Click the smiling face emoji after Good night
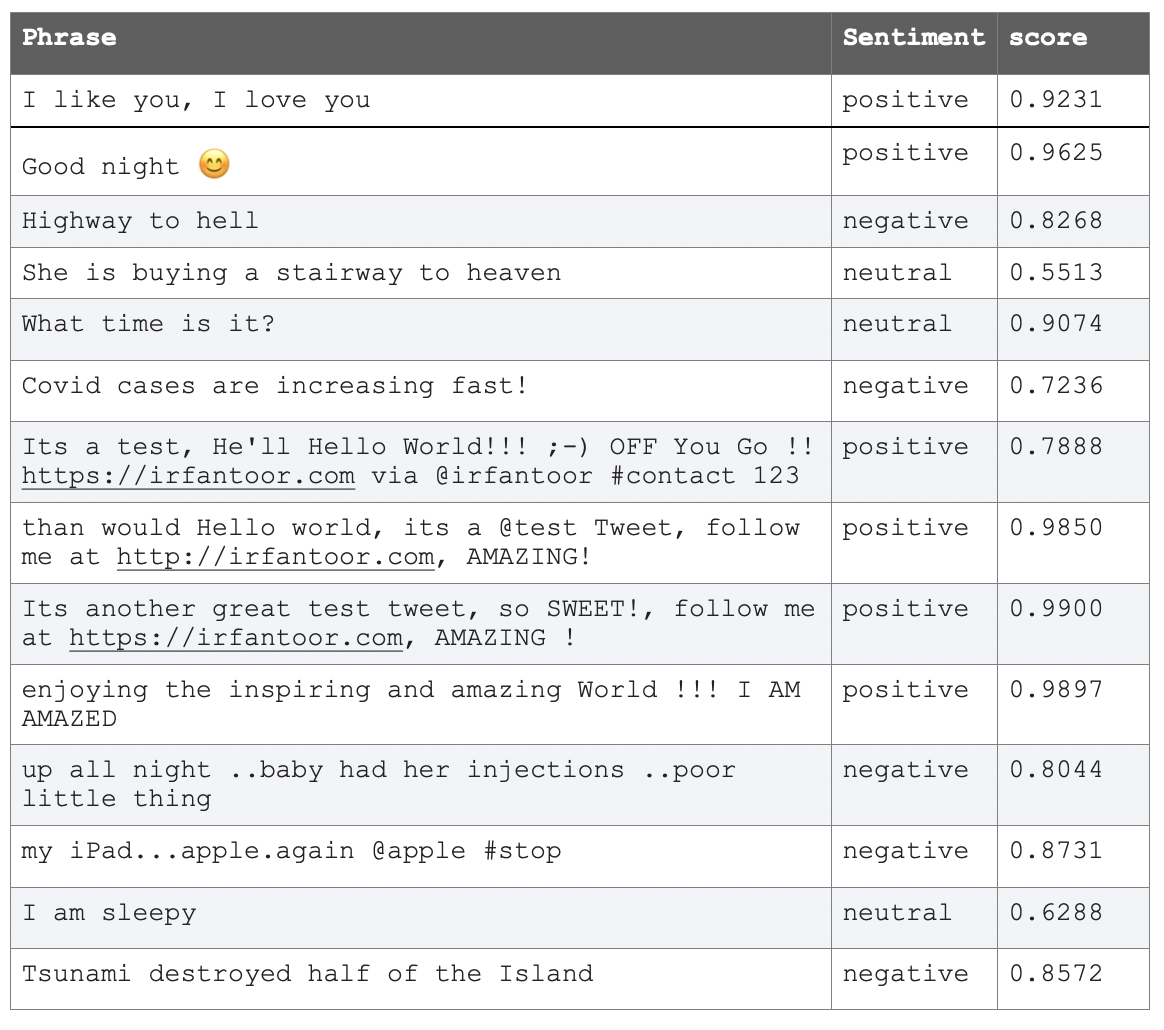The image size is (1164, 1030). (x=215, y=164)
